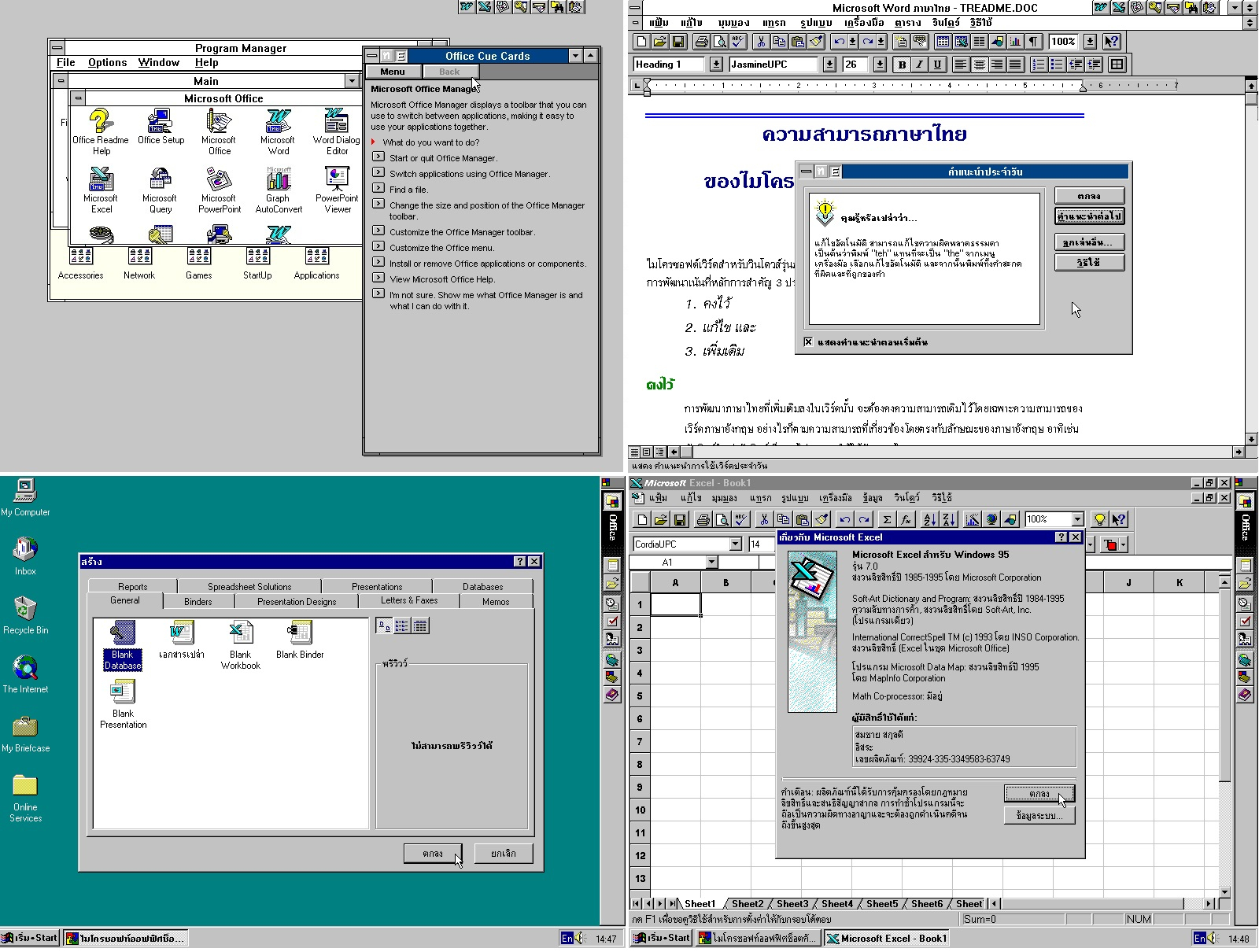Open the Accessories program group icon
This screenshot has height=952, width=1259.
[80, 264]
